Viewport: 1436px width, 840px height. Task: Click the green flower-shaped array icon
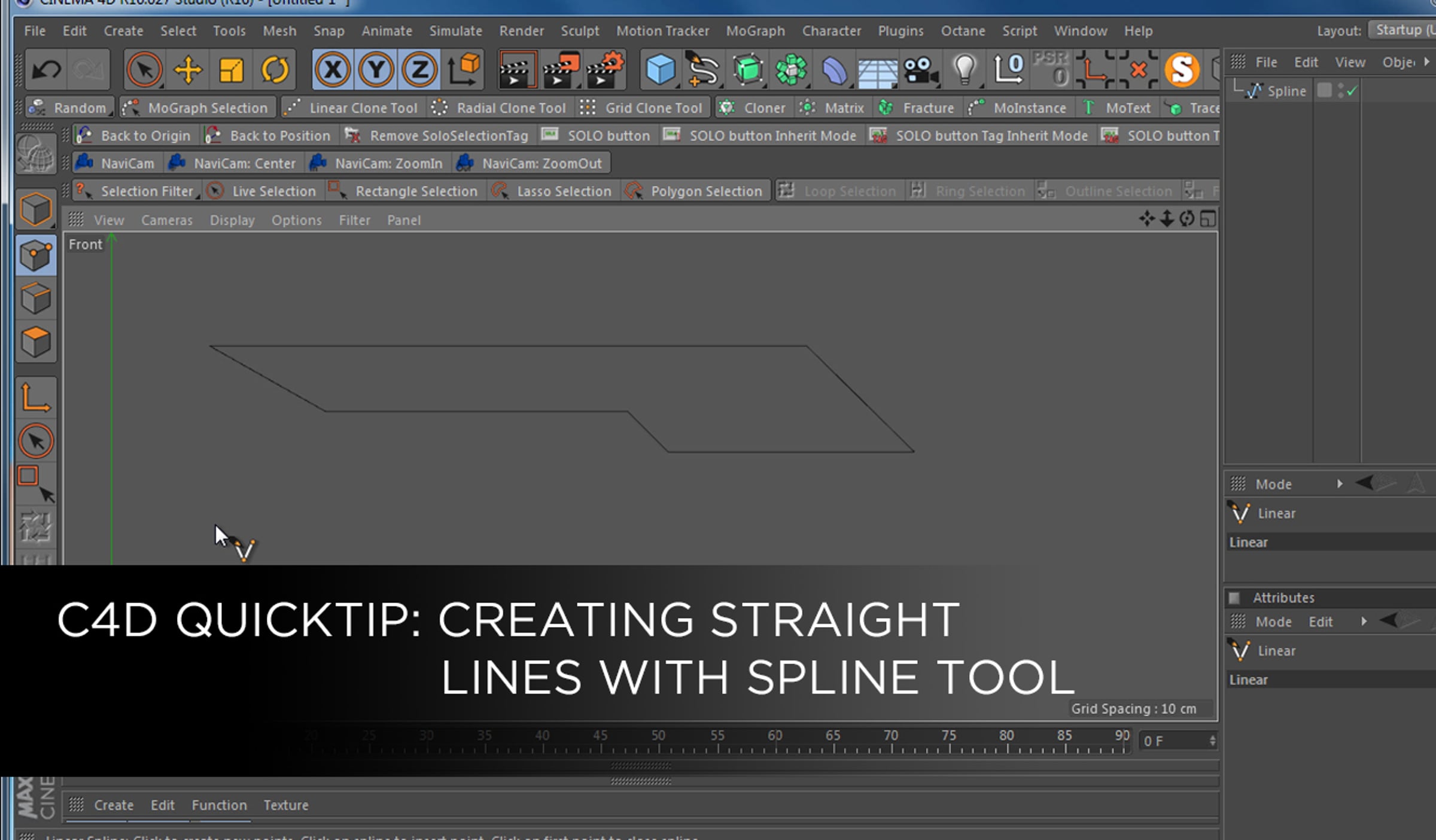(791, 70)
